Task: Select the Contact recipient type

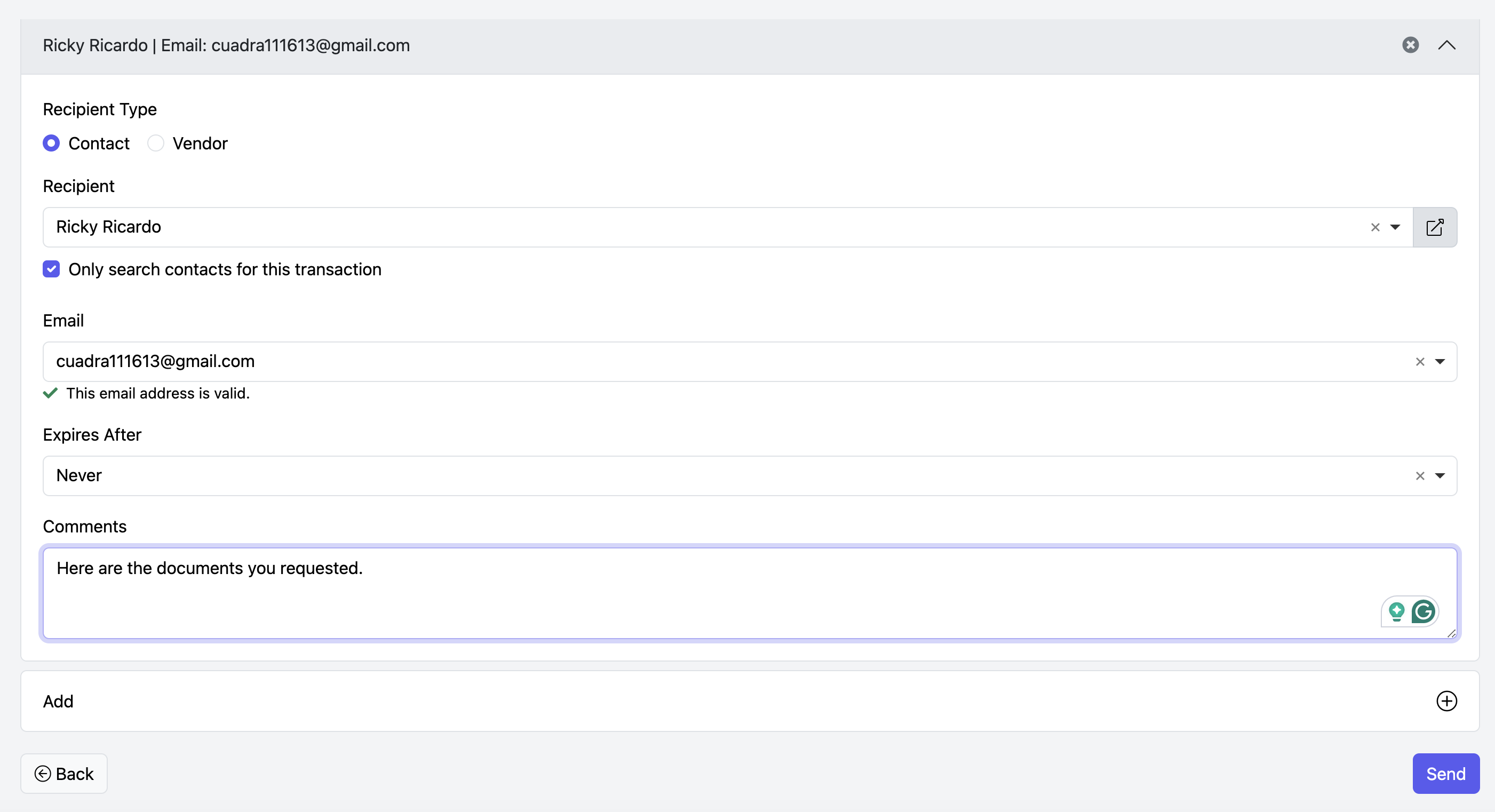Action: pyautogui.click(x=51, y=144)
